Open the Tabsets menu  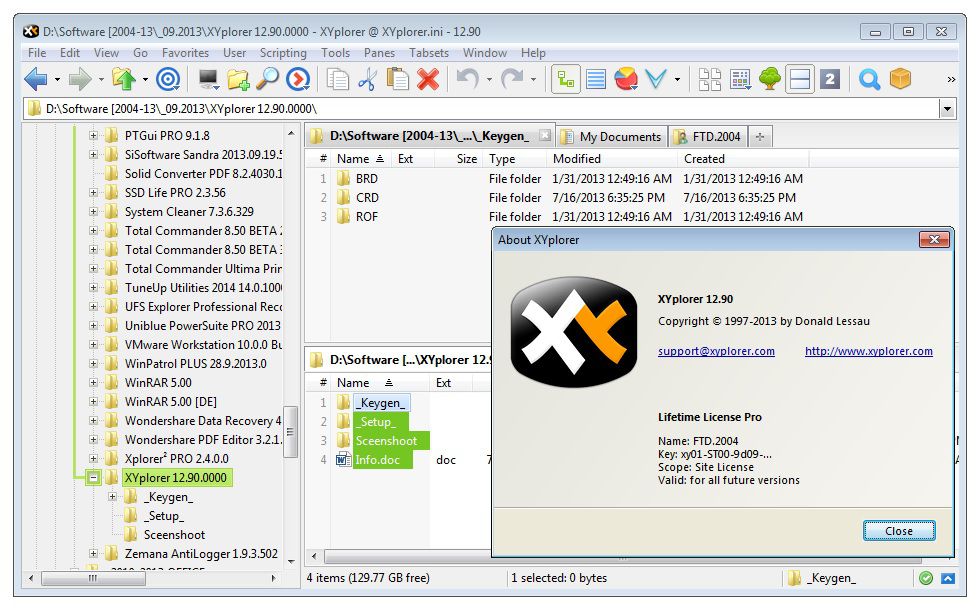point(428,53)
